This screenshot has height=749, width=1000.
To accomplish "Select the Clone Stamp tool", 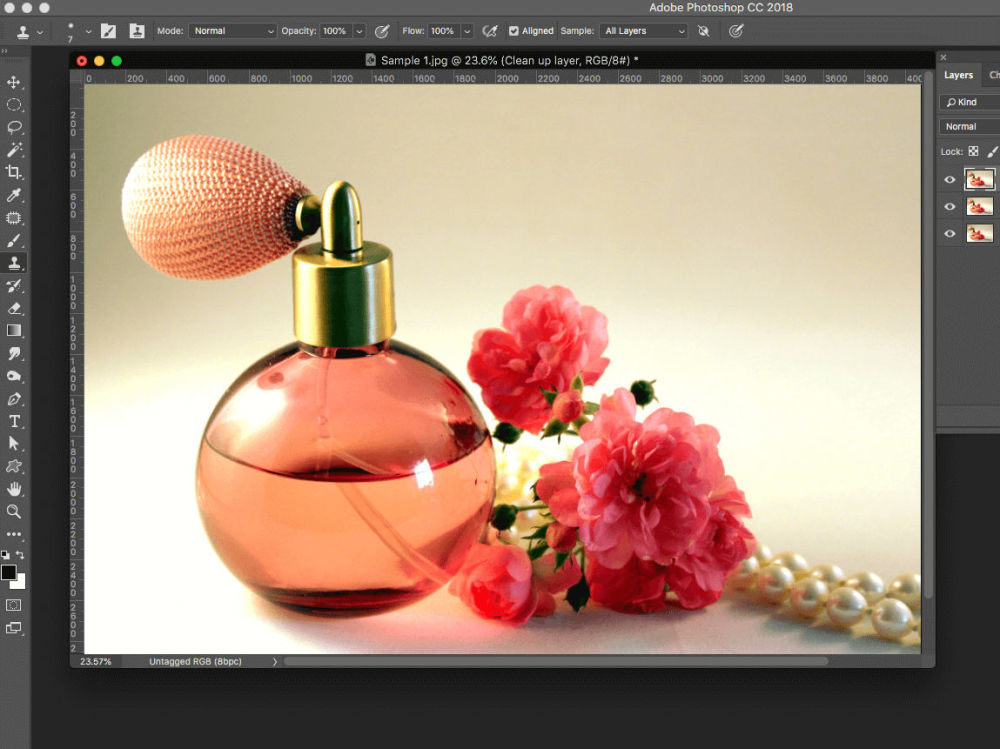I will pos(13,263).
